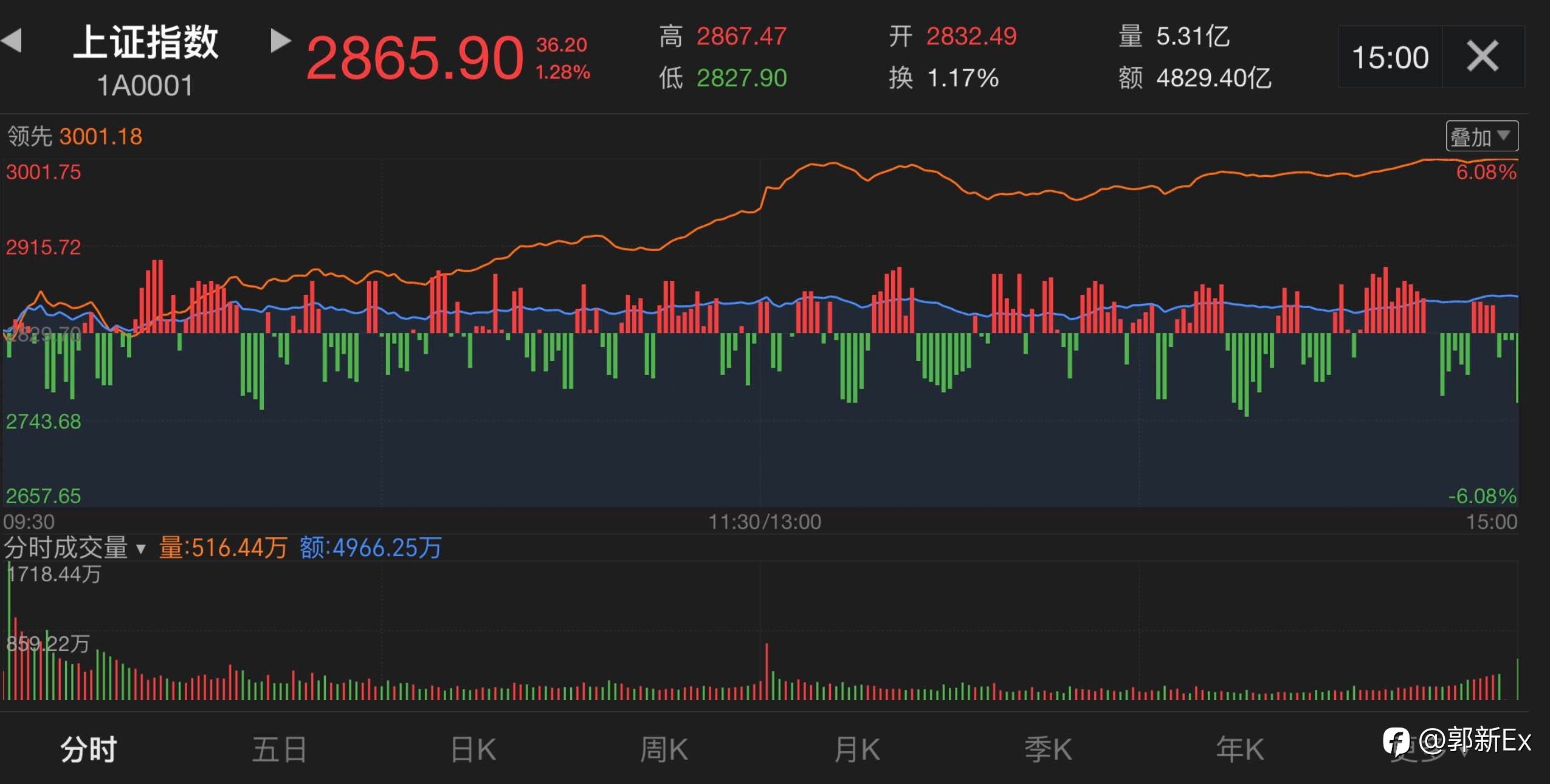Image resolution: width=1550 pixels, height=784 pixels.
Task: Click the 09:30 time axis label
Action: 29,521
